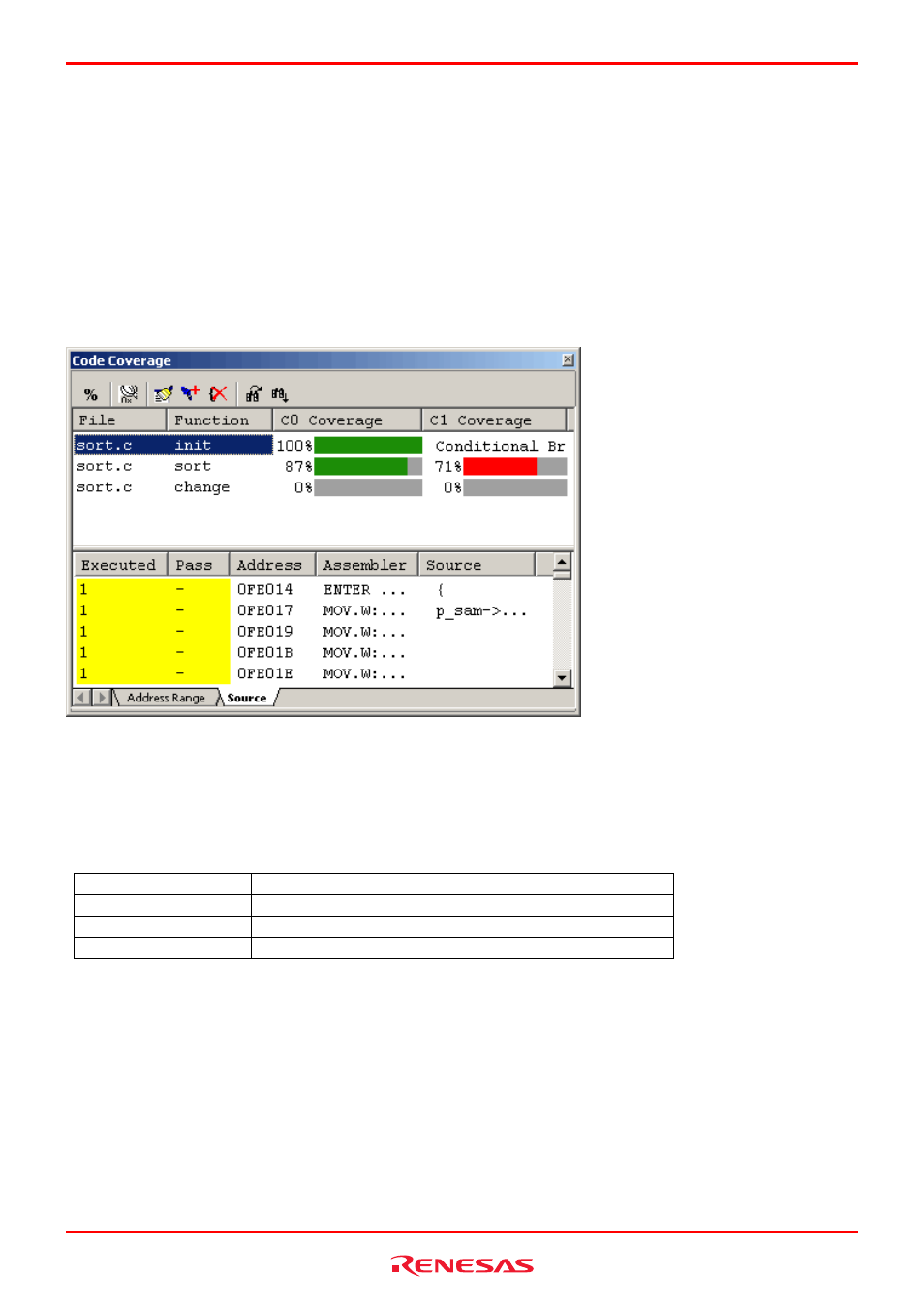The image size is (924, 1308).
Task: Click the percent display toolbar icon
Action: click(x=91, y=393)
